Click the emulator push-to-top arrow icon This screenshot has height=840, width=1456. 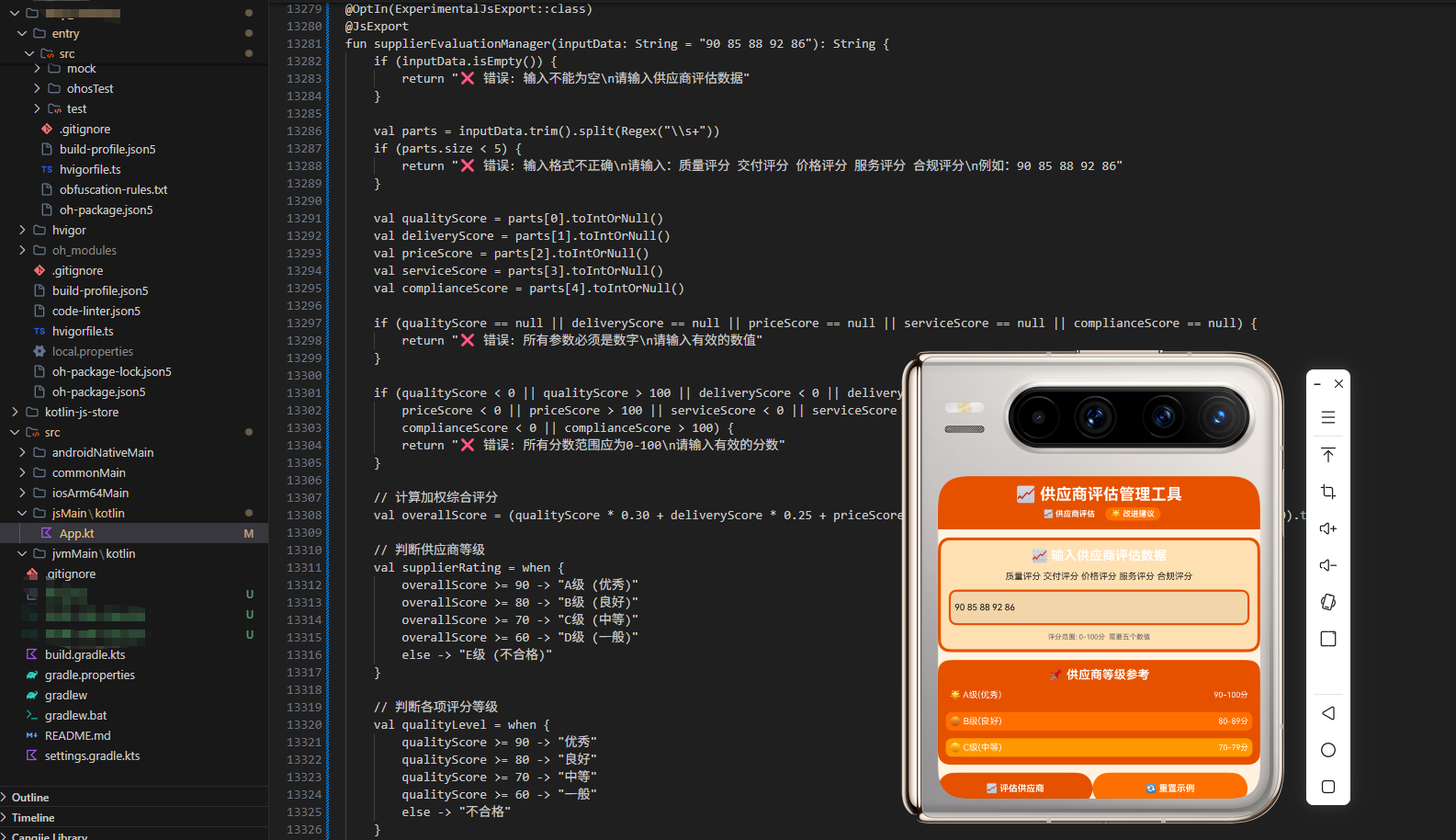pos(1327,455)
